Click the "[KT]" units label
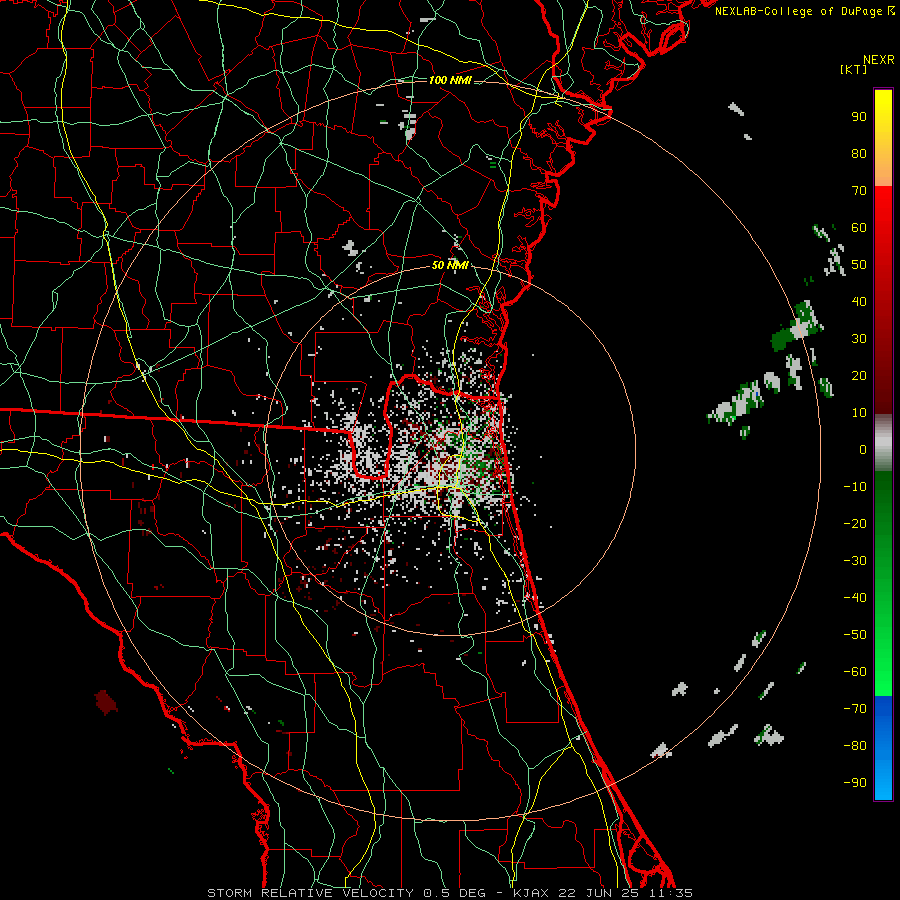The width and height of the screenshot is (900, 900). [x=854, y=69]
